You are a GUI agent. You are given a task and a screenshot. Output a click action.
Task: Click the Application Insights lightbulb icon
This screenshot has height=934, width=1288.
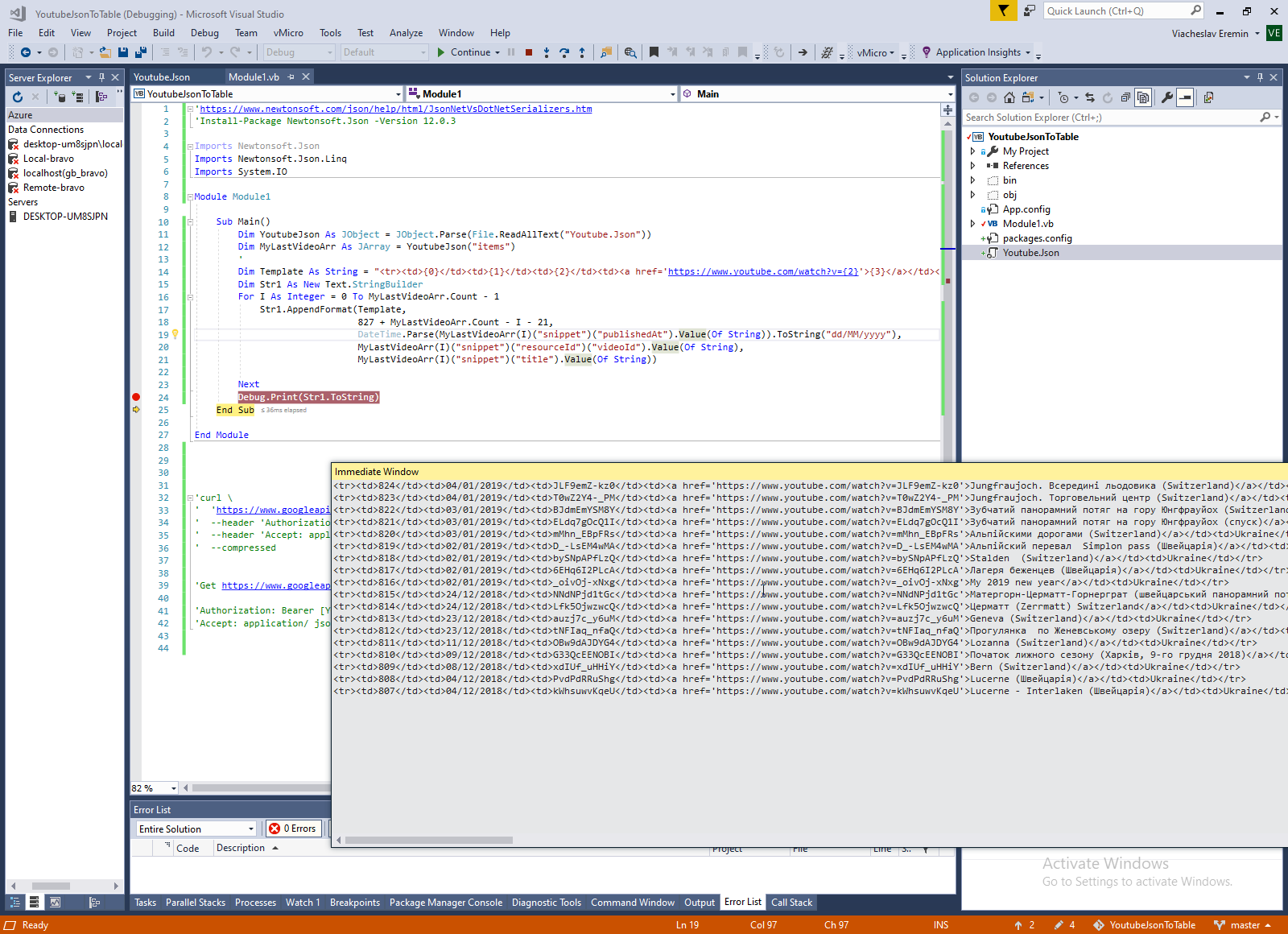pos(927,52)
